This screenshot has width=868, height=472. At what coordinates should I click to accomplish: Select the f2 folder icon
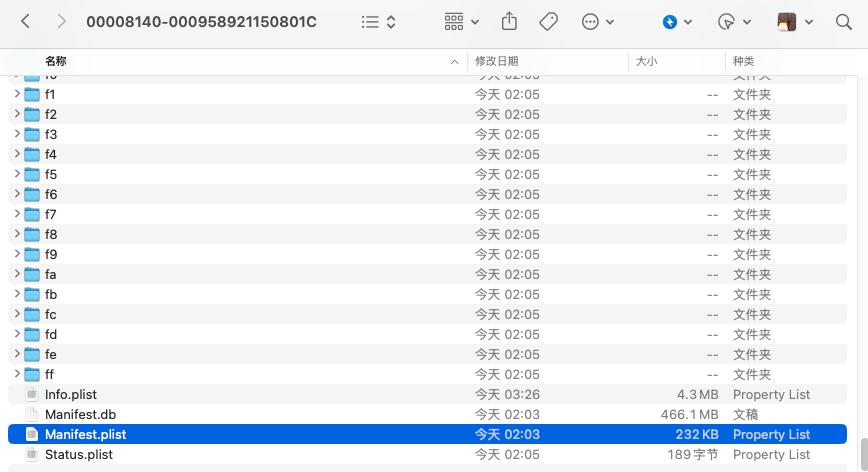click(x=32, y=115)
